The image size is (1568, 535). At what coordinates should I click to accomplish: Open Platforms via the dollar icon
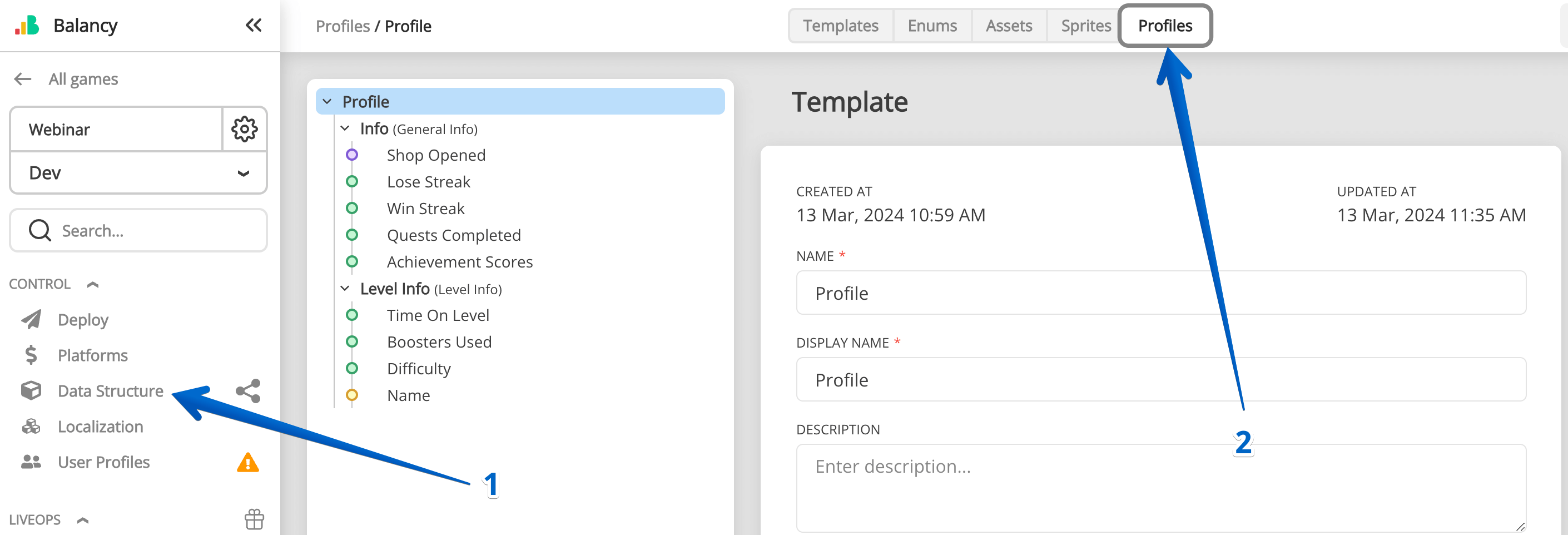click(30, 354)
